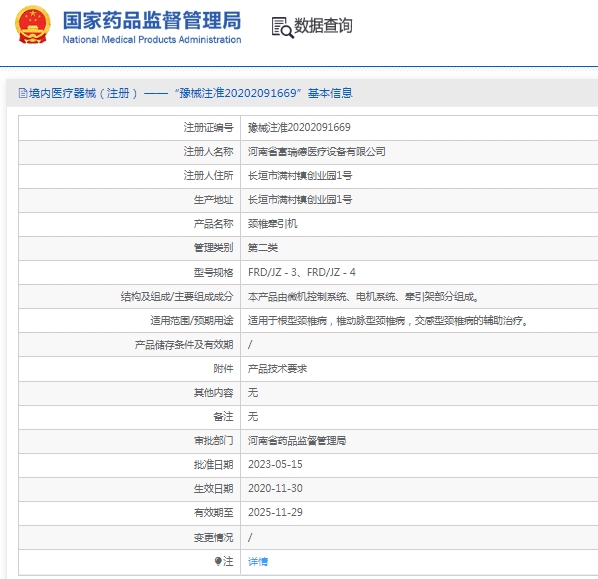Screen dimensions: 598x579
Task: Click the lightbulb icon next to 注
Action: click(x=218, y=561)
